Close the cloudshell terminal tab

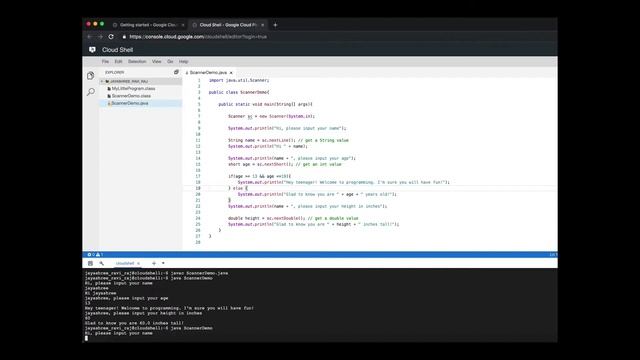coord(138,263)
